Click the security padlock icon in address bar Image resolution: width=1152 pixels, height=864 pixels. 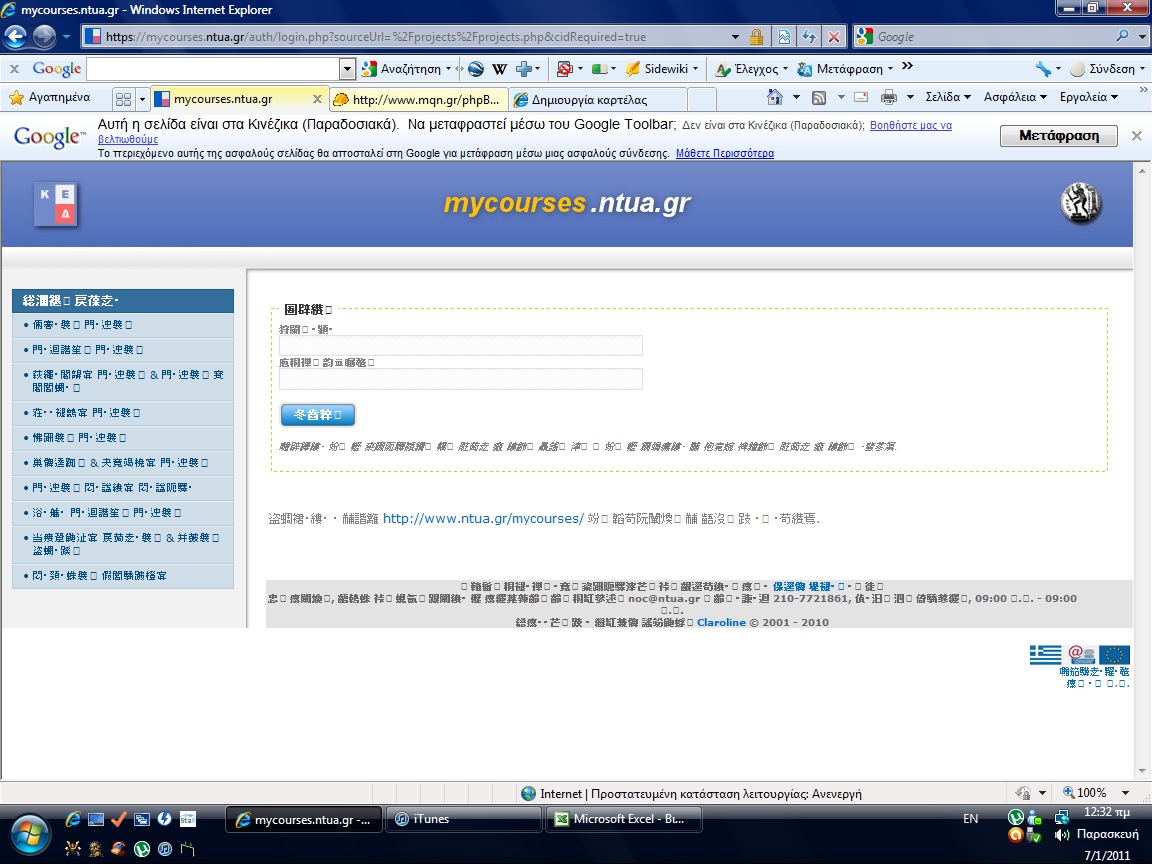[756, 37]
